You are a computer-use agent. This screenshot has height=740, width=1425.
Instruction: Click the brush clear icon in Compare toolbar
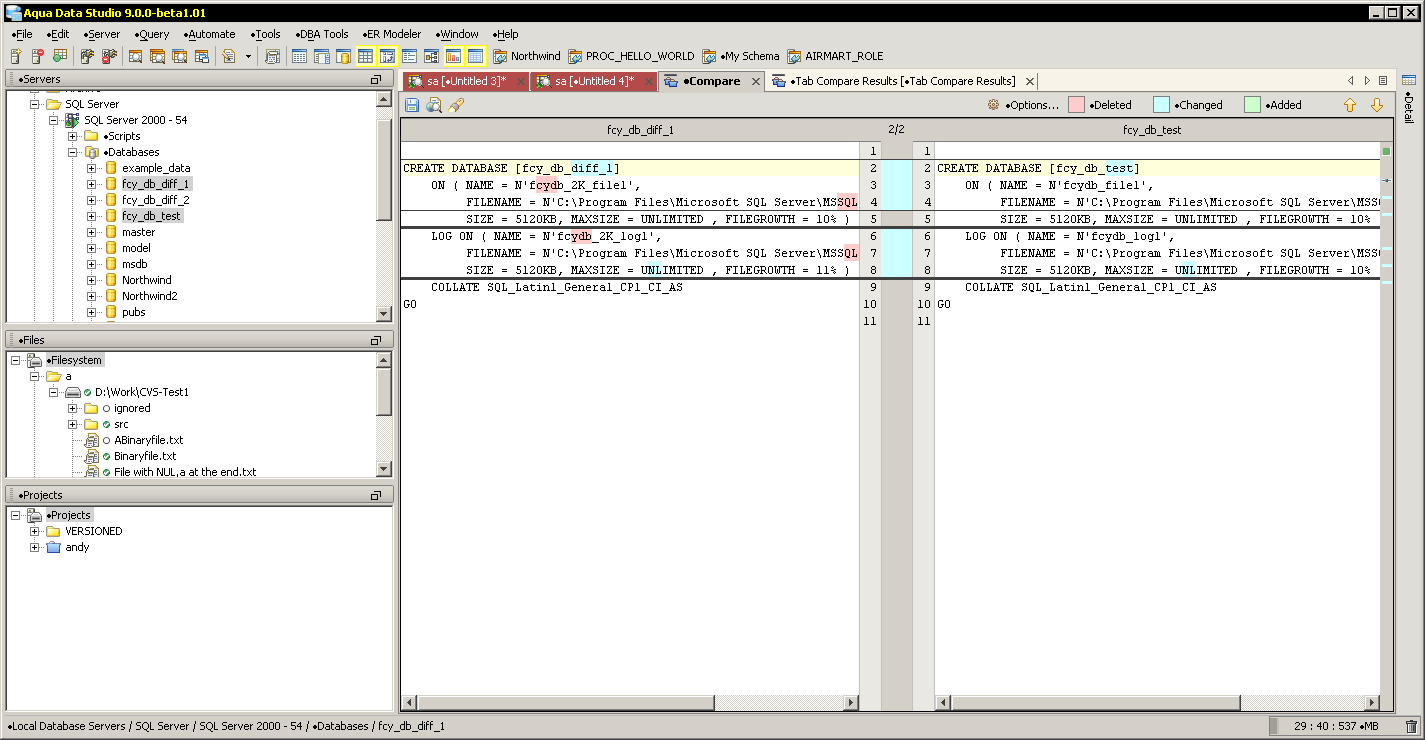pos(456,105)
